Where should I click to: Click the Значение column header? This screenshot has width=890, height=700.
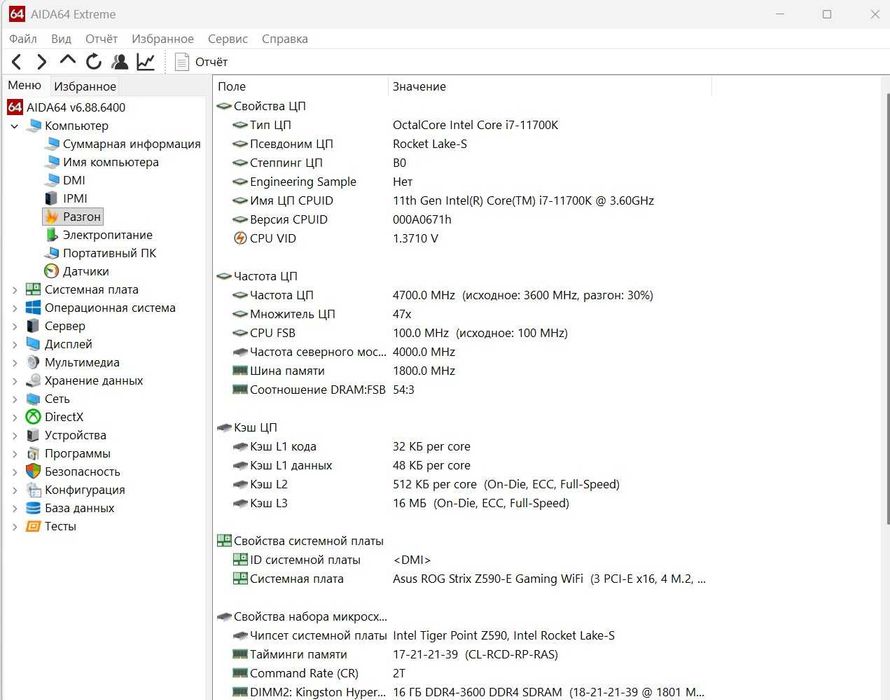point(549,86)
